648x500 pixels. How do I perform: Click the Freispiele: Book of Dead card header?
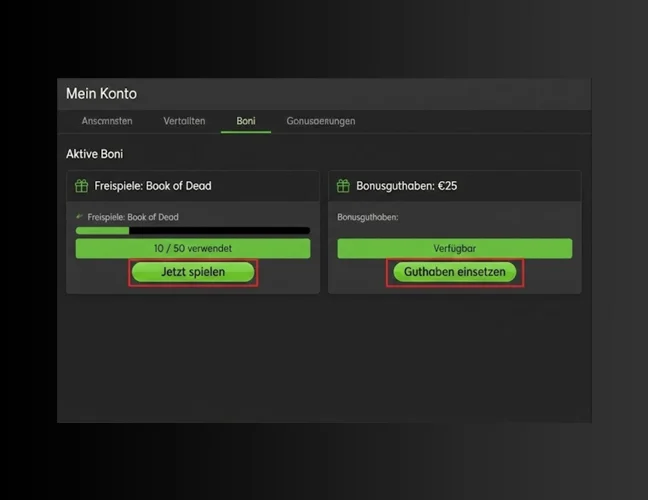[x=192, y=186]
